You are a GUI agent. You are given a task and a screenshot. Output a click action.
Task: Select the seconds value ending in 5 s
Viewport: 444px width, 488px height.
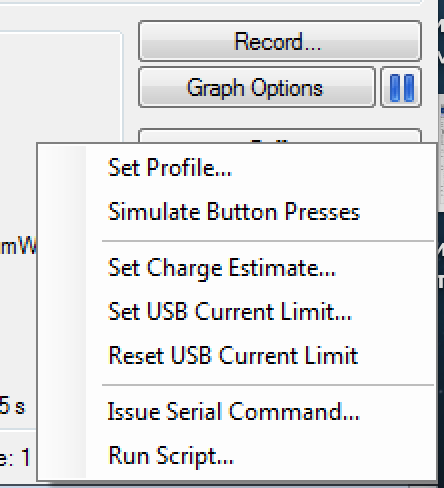pos(12,406)
